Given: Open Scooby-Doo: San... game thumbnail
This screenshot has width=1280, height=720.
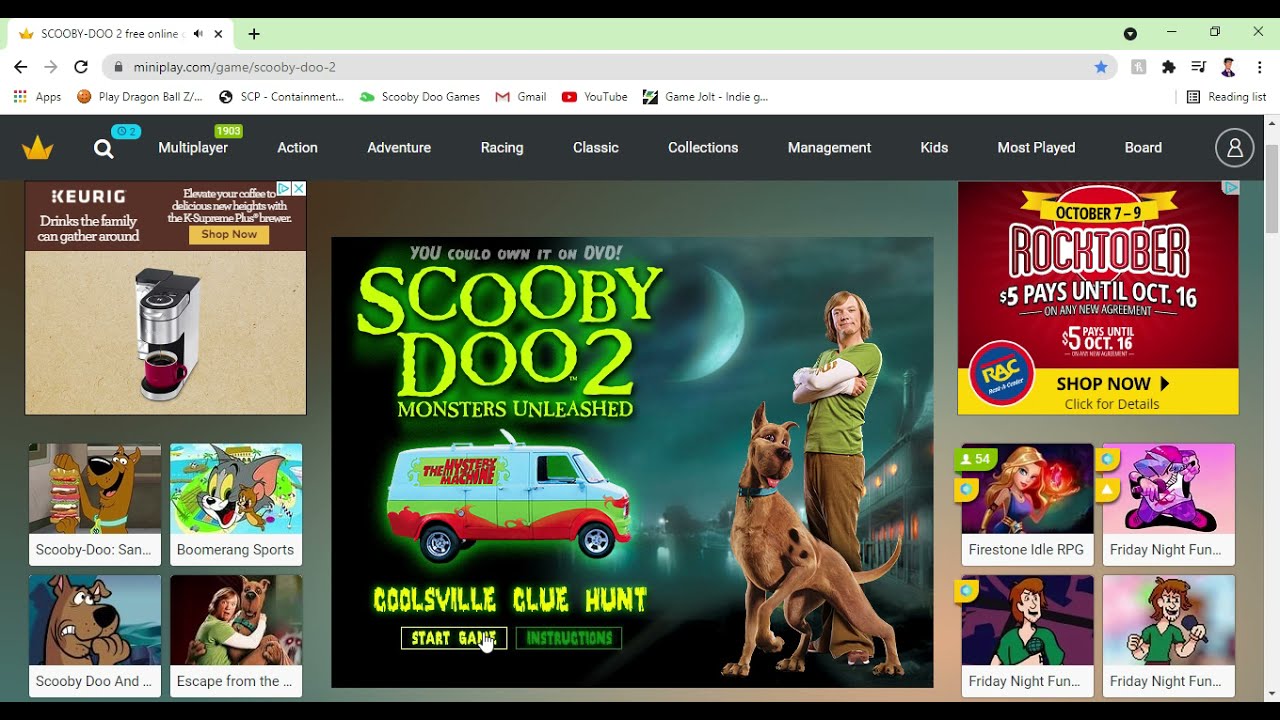Looking at the screenshot, I should [x=95, y=504].
